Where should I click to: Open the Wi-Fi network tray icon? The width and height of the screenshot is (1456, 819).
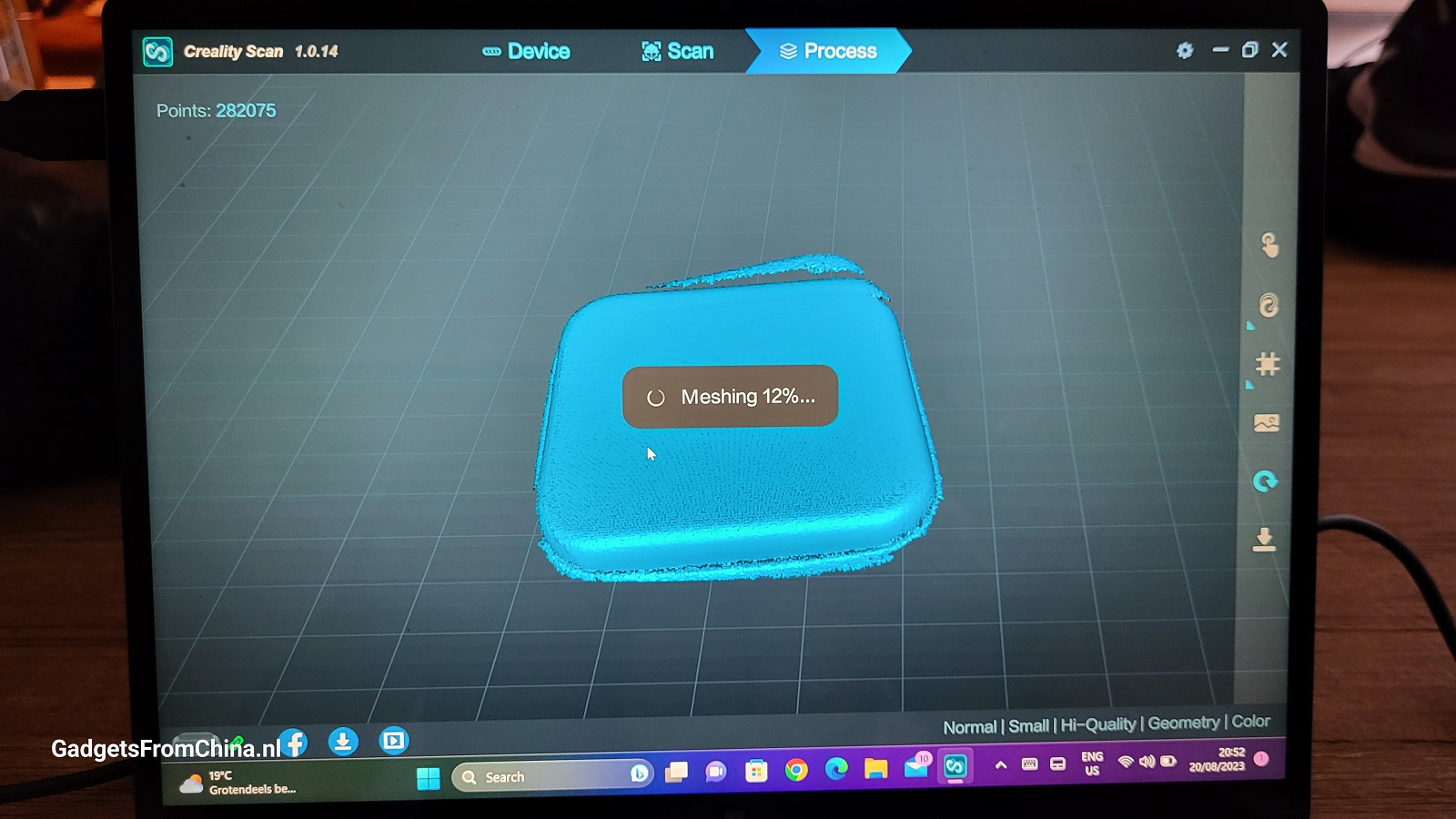pos(1126,762)
